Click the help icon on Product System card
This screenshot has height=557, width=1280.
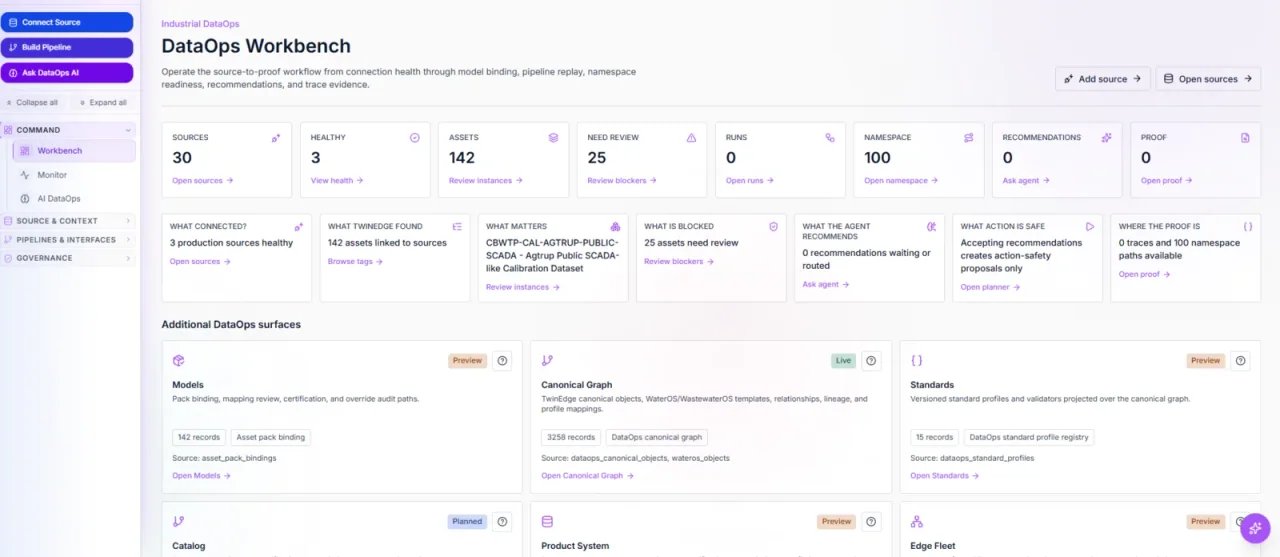pyautogui.click(x=871, y=522)
